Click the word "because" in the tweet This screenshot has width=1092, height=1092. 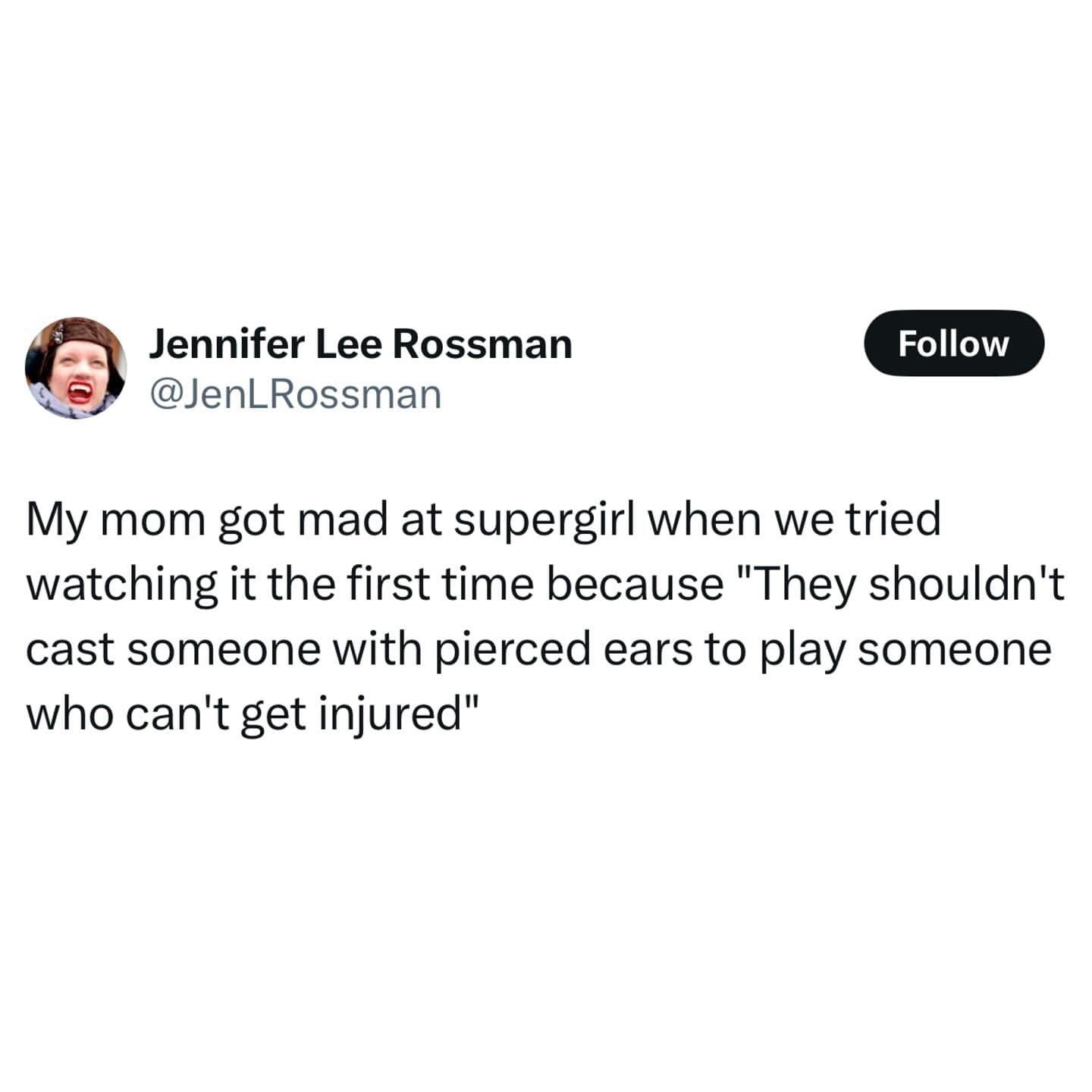click(x=635, y=585)
